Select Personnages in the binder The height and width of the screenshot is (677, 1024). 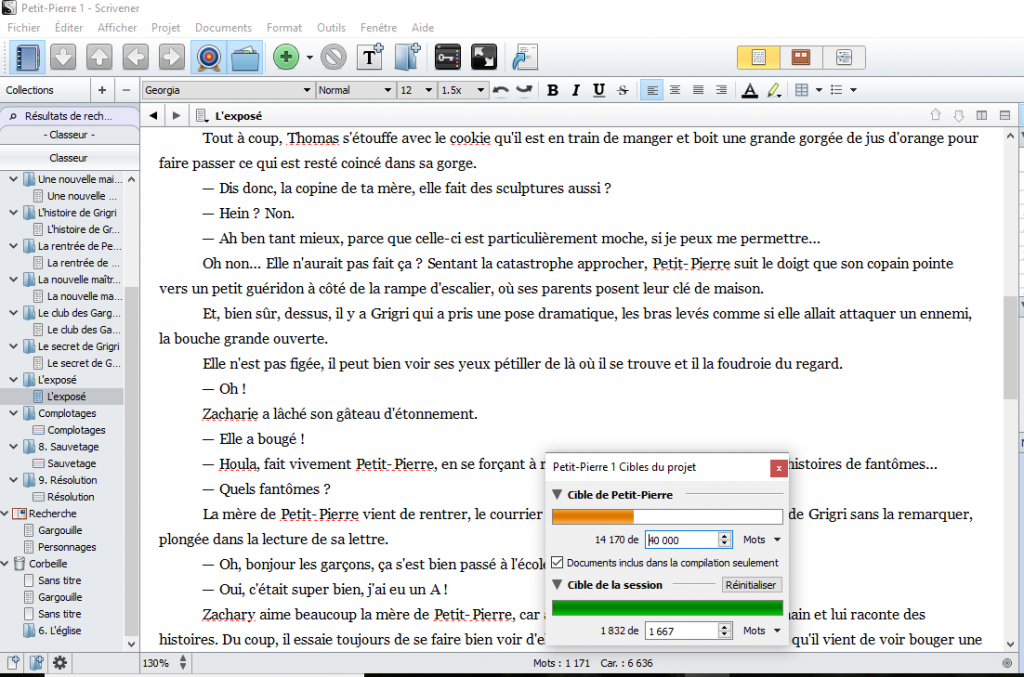click(x=67, y=547)
